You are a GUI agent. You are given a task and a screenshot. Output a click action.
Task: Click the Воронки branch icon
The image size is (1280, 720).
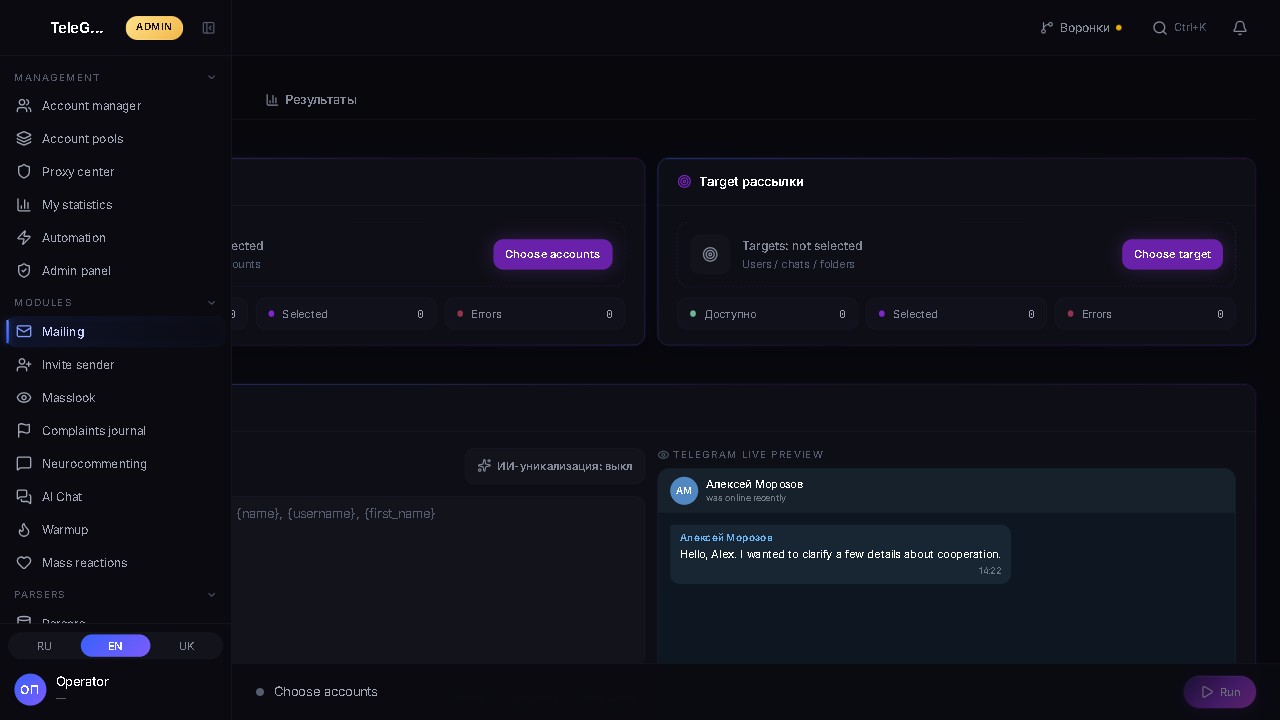(x=1047, y=28)
